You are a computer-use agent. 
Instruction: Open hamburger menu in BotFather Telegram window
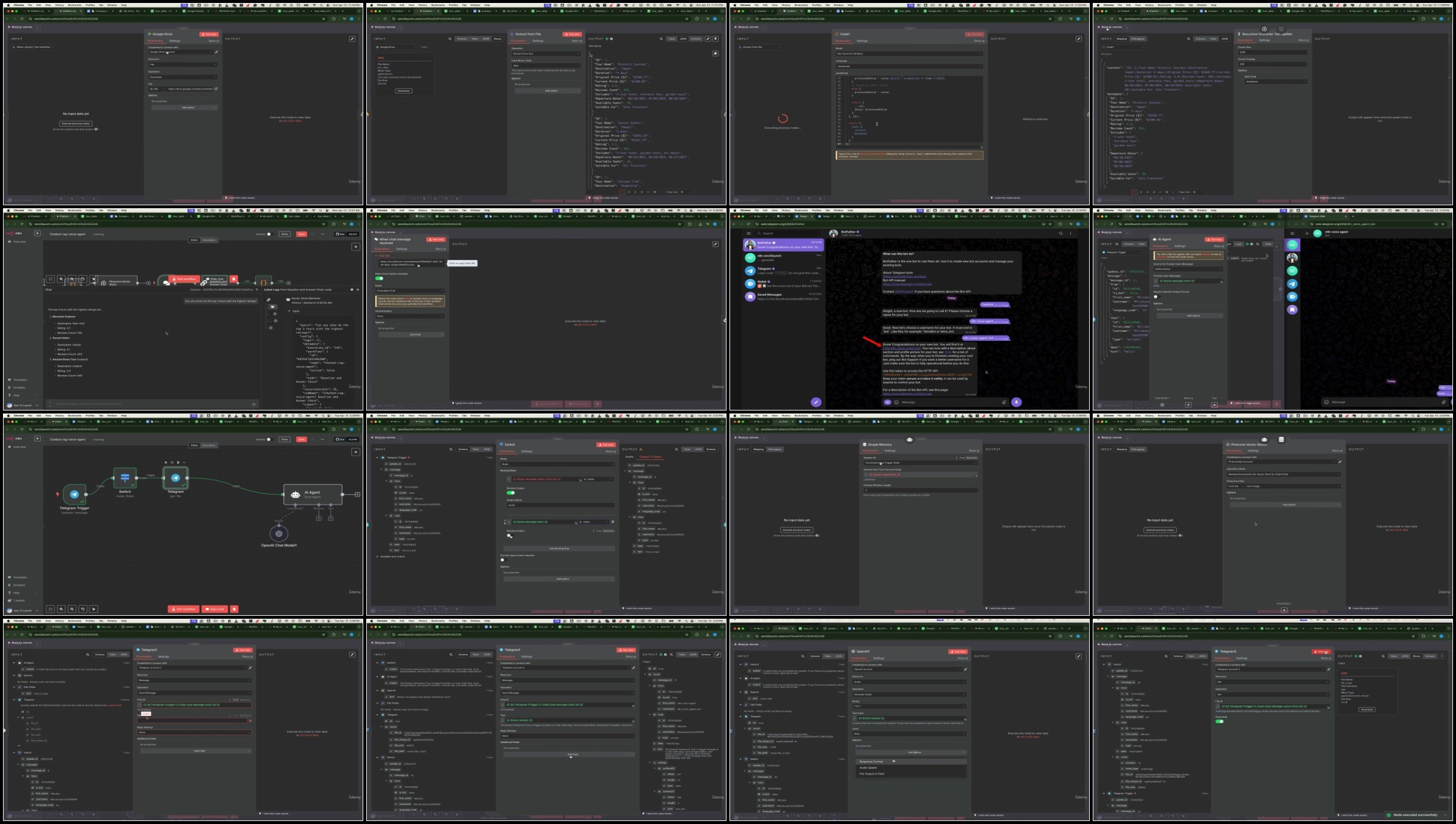tap(749, 233)
